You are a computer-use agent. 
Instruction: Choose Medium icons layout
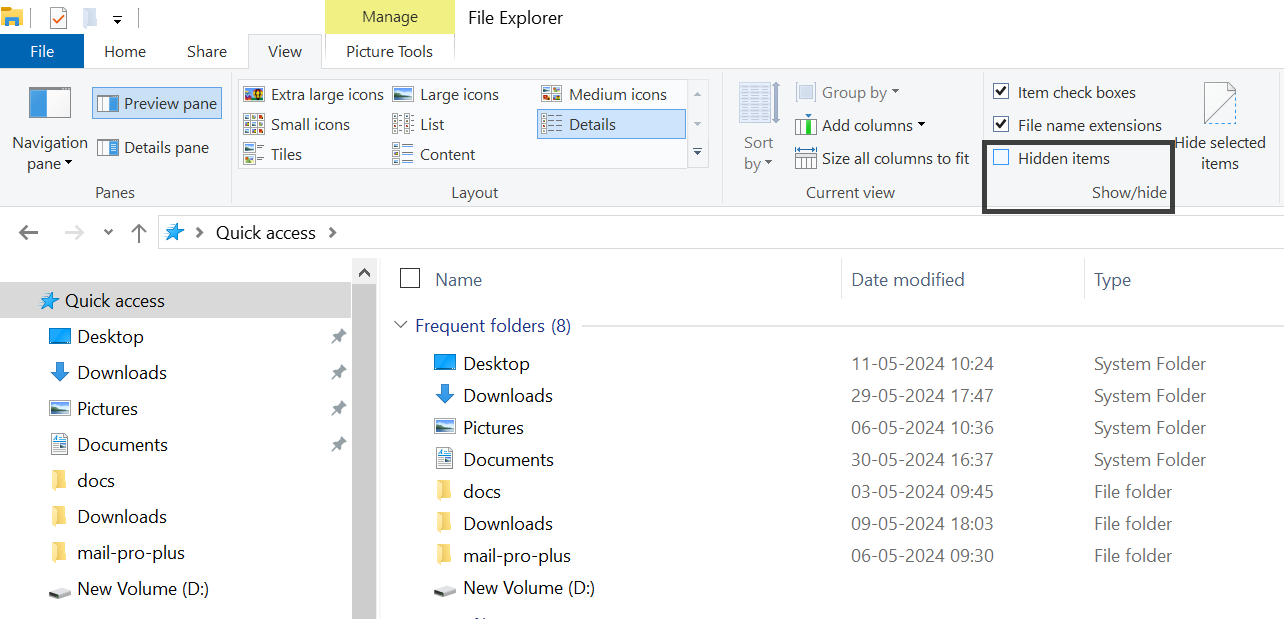[604, 94]
